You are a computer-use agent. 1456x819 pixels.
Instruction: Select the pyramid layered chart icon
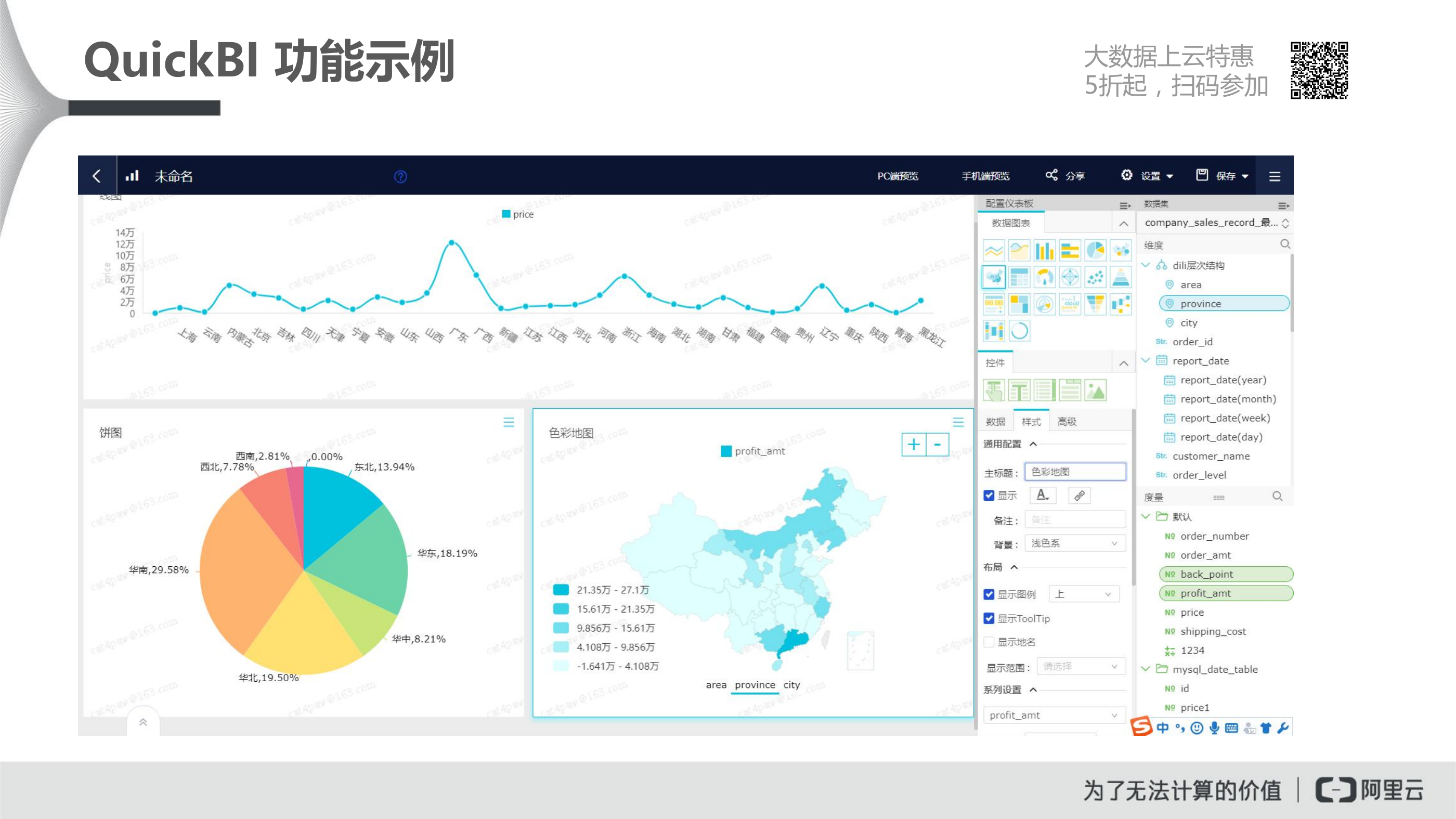click(1121, 277)
